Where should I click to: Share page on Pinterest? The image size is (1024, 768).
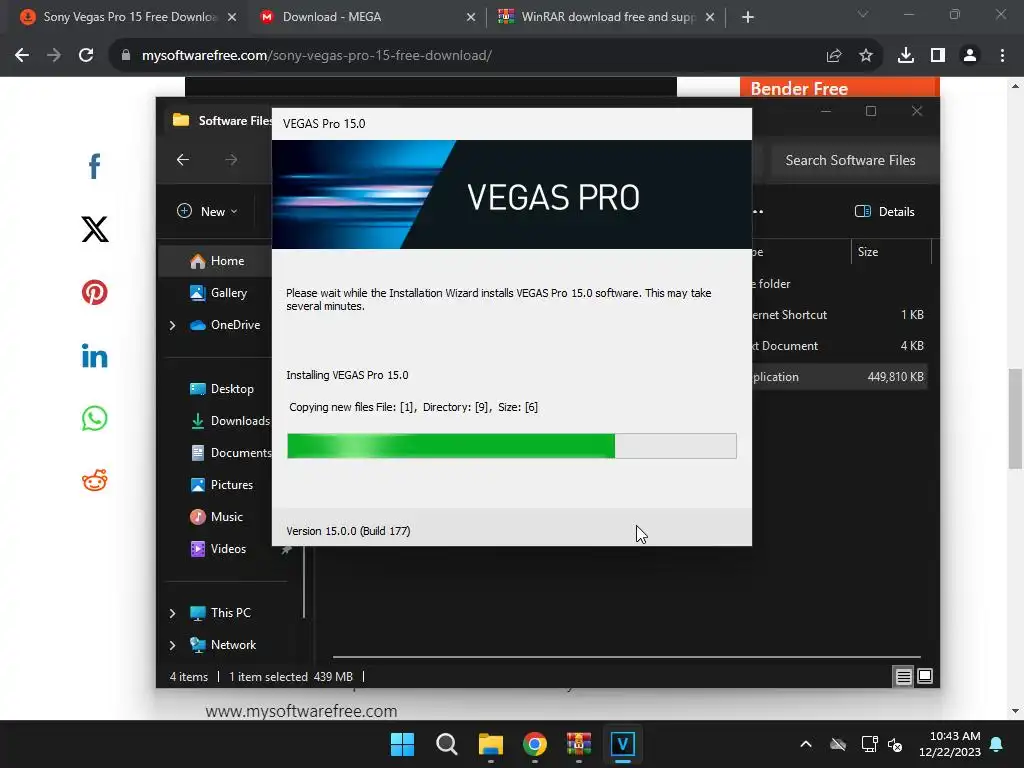click(x=95, y=292)
